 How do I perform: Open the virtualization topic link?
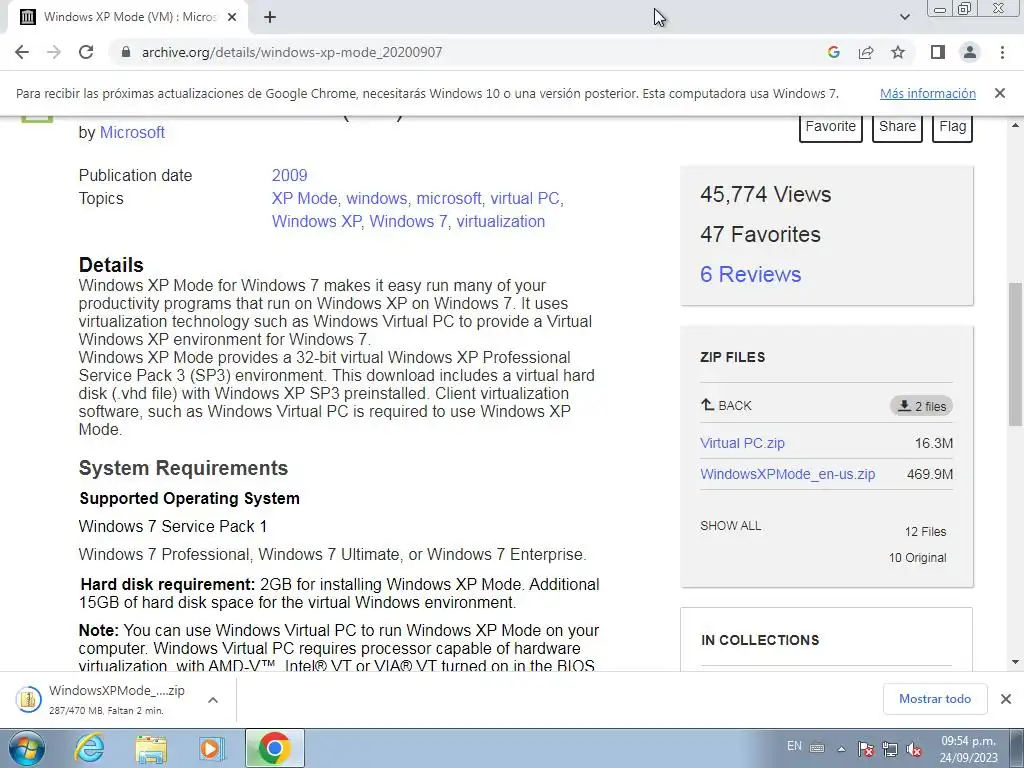(x=501, y=221)
